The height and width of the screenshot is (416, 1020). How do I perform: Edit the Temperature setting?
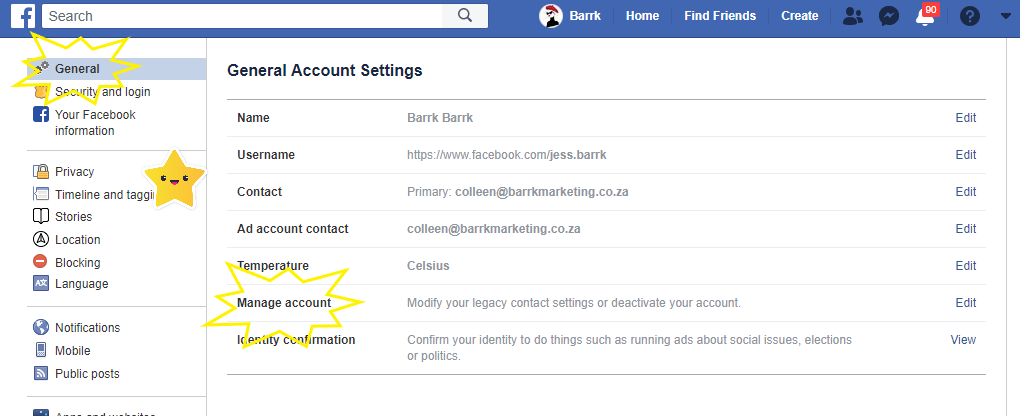[965, 266]
